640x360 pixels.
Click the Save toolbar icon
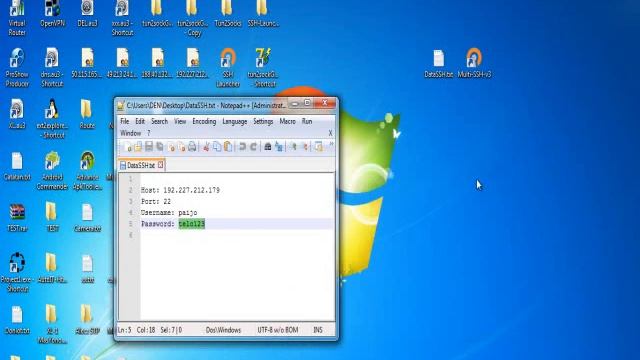(x=149, y=147)
